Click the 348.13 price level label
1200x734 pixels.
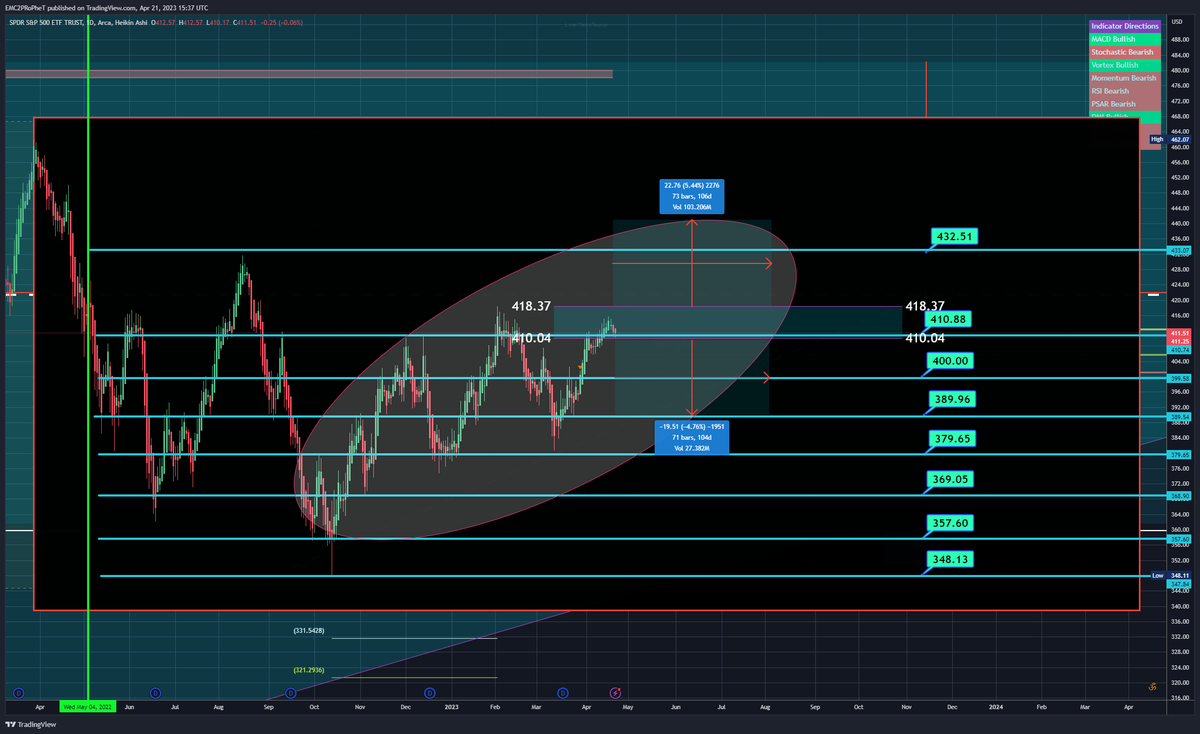coord(949,560)
